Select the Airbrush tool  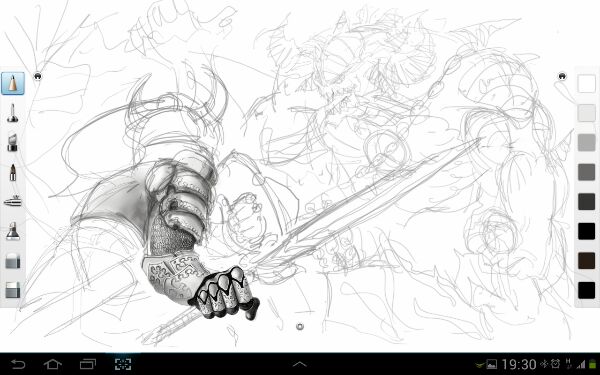[x=13, y=113]
